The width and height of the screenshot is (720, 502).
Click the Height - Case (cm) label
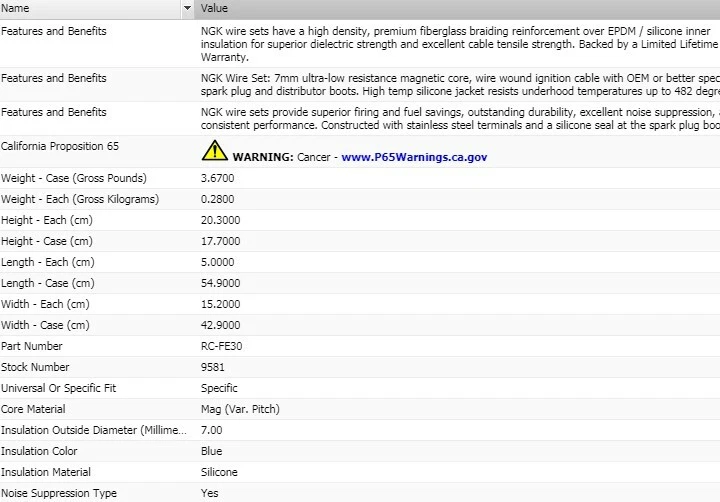(46, 241)
